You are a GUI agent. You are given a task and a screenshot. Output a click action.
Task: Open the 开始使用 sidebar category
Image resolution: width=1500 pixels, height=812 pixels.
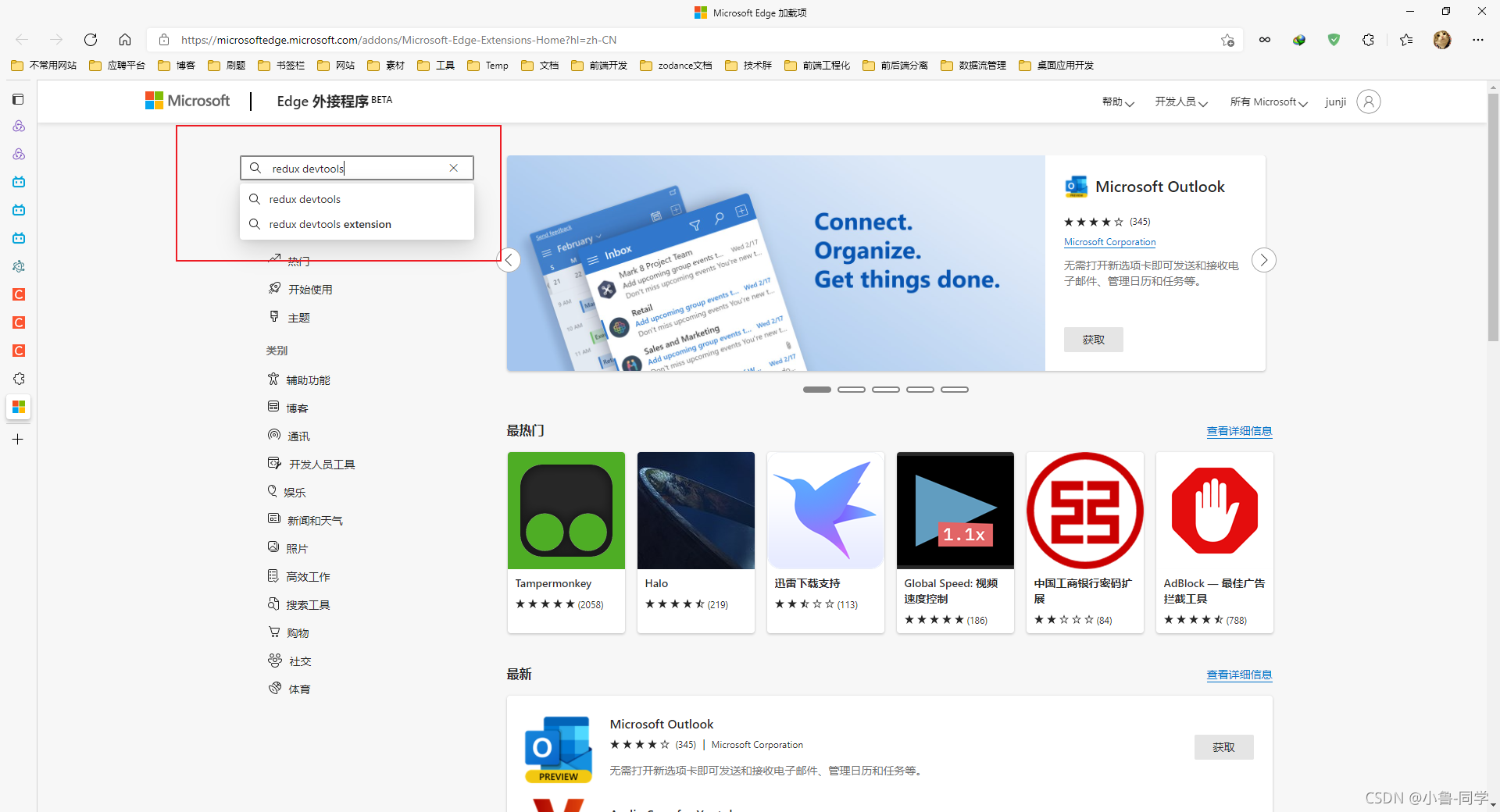[301, 290]
